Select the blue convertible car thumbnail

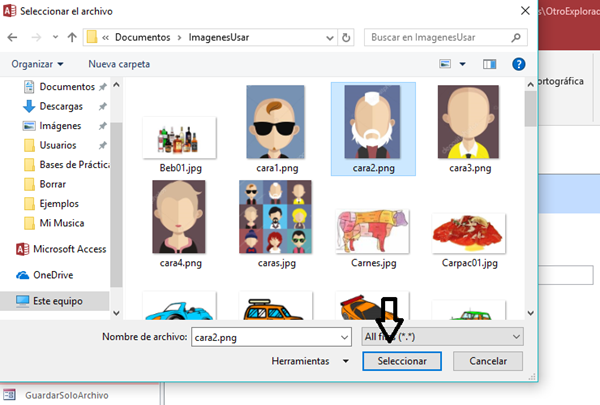pos(179,306)
